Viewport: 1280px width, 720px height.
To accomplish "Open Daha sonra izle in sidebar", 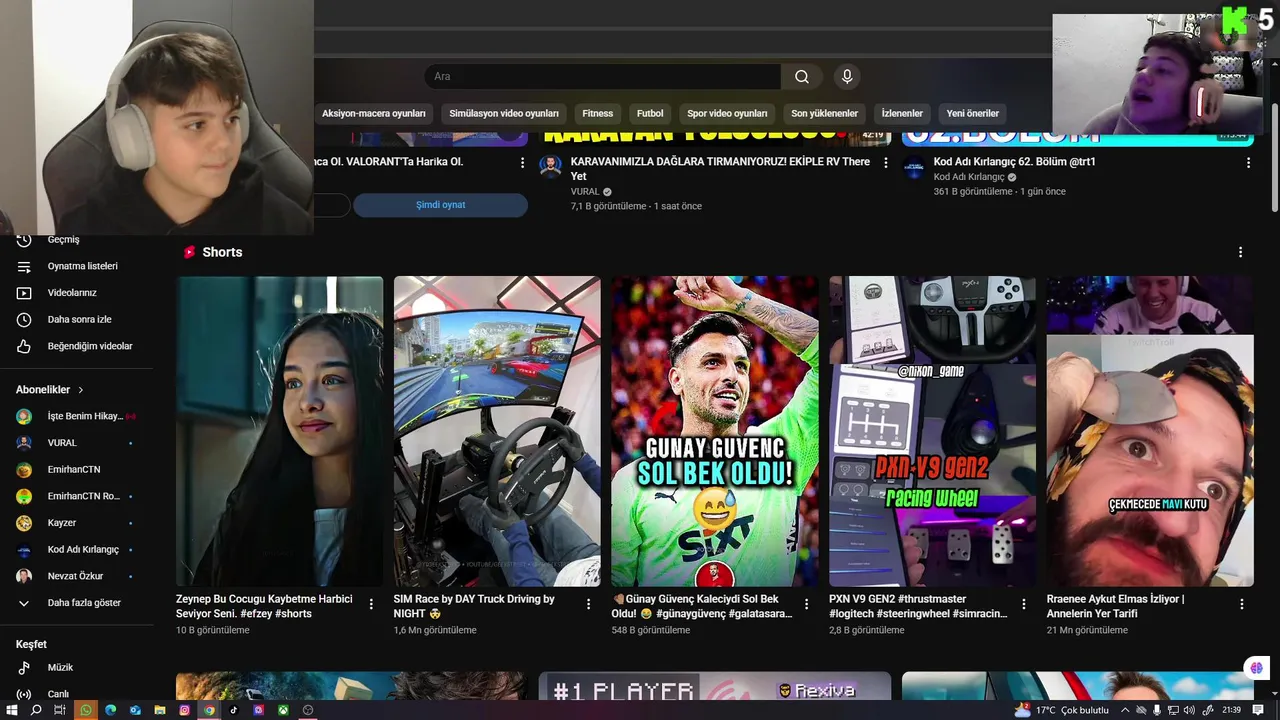I will [x=78, y=320].
